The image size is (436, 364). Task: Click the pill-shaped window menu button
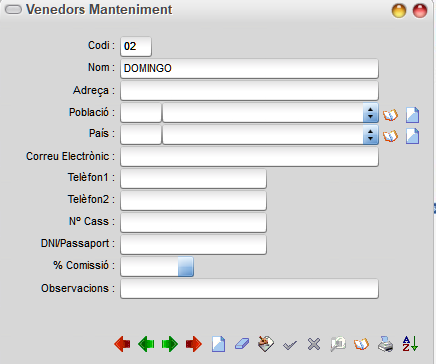[x=13, y=10]
